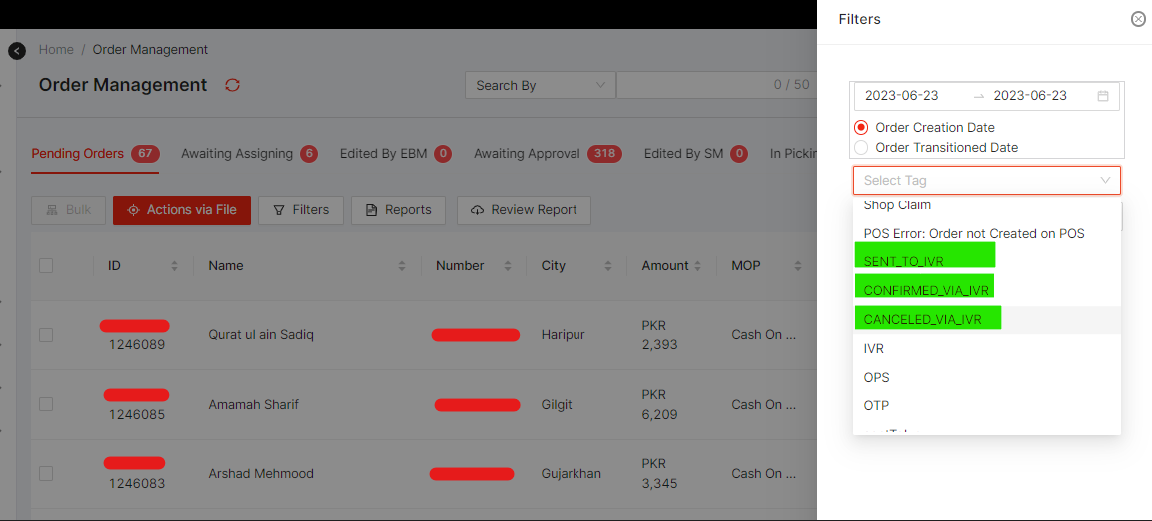Open the calendar icon in date range

[x=1103, y=96]
